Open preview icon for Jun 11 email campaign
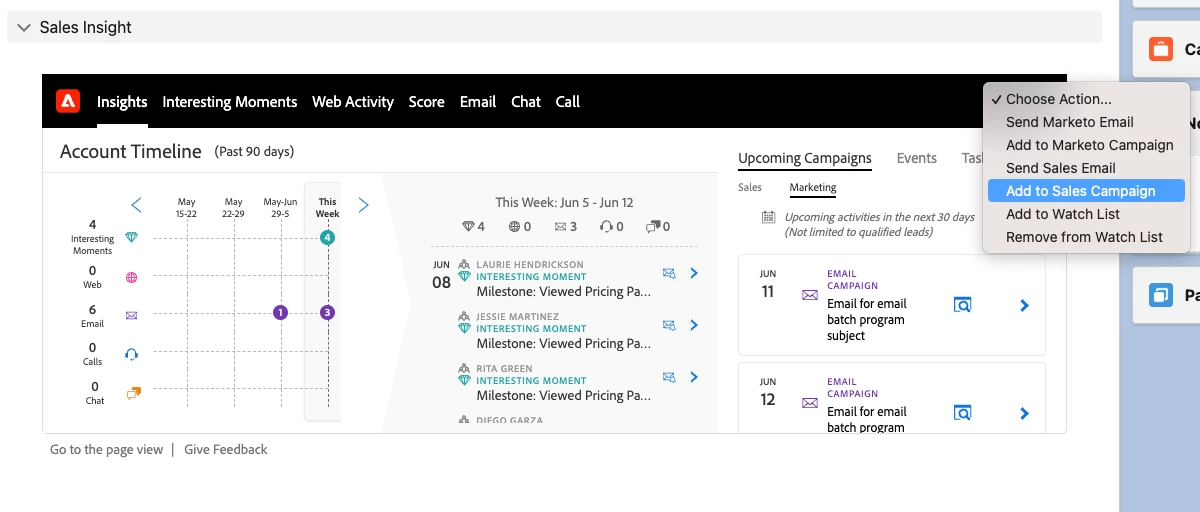 962,305
